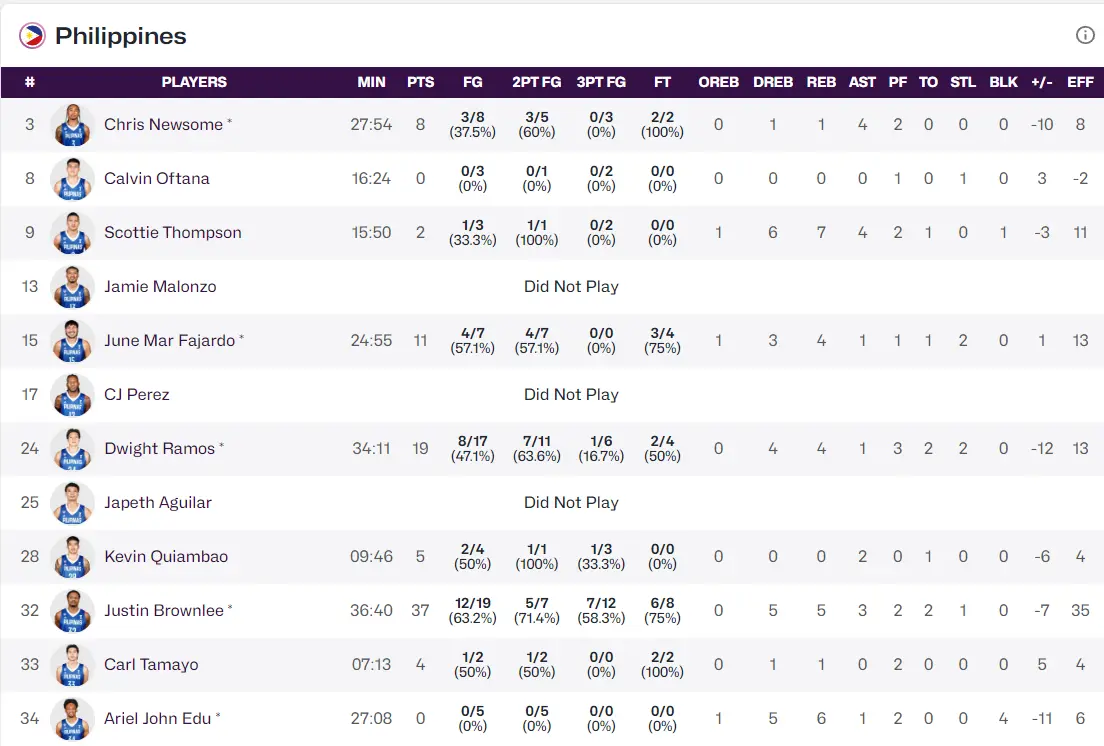Image resolution: width=1104 pixels, height=746 pixels.
Task: Click Dwight Ramos's player thumbnail
Action: (72, 449)
